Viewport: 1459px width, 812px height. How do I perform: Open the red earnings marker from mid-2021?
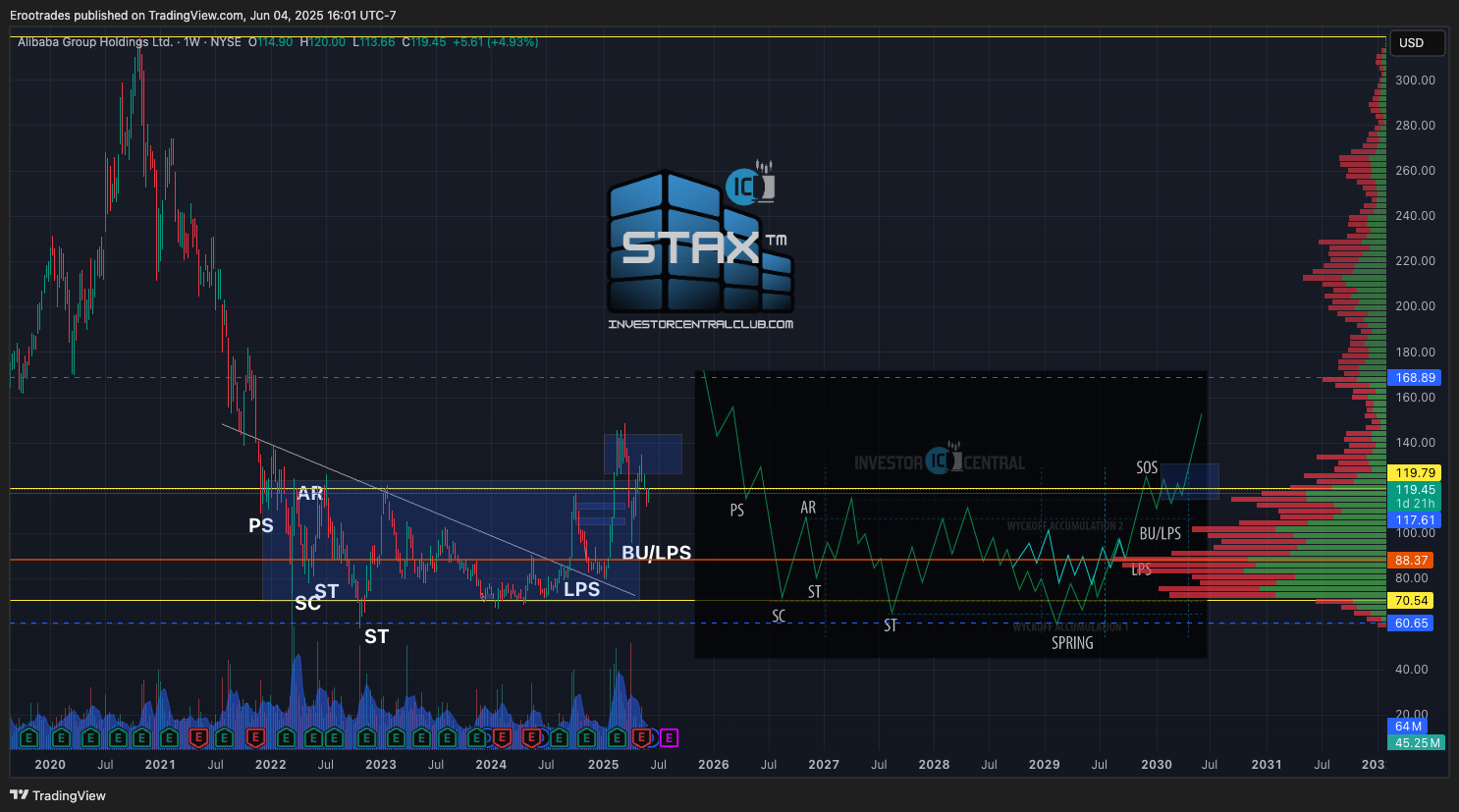[x=197, y=737]
